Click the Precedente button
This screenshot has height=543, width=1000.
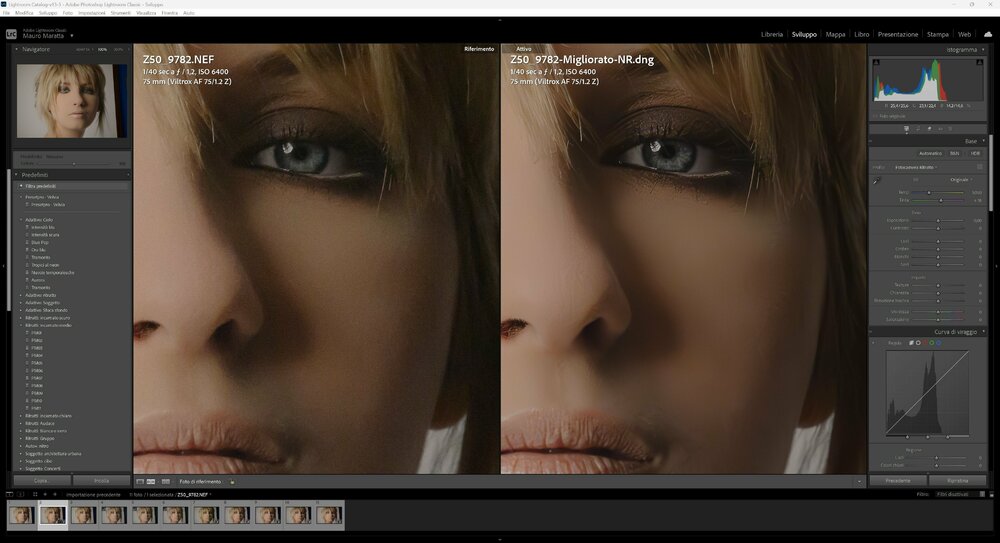(x=898, y=480)
